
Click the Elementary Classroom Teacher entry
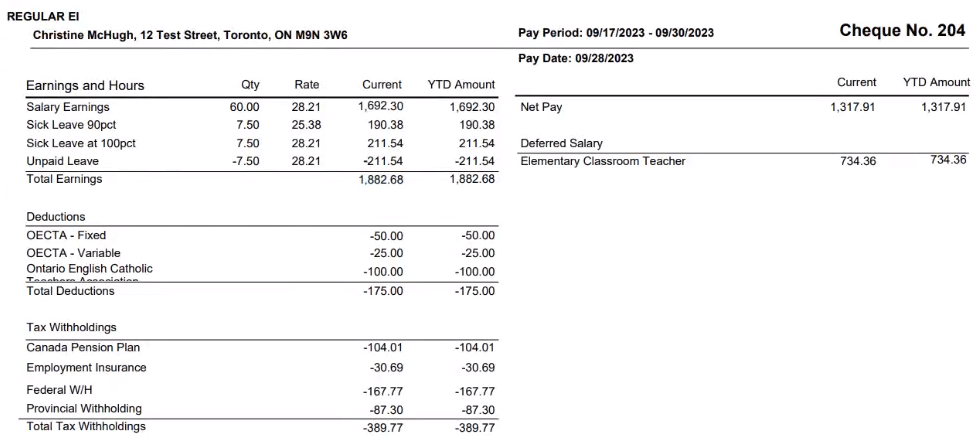point(603,161)
